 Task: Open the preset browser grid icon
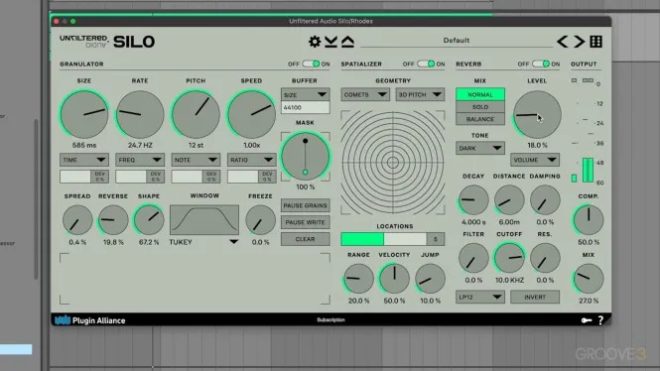(596, 41)
